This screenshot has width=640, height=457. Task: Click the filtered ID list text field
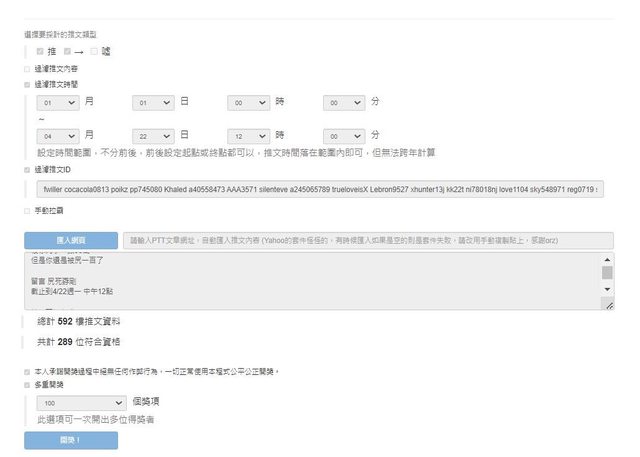pos(319,188)
